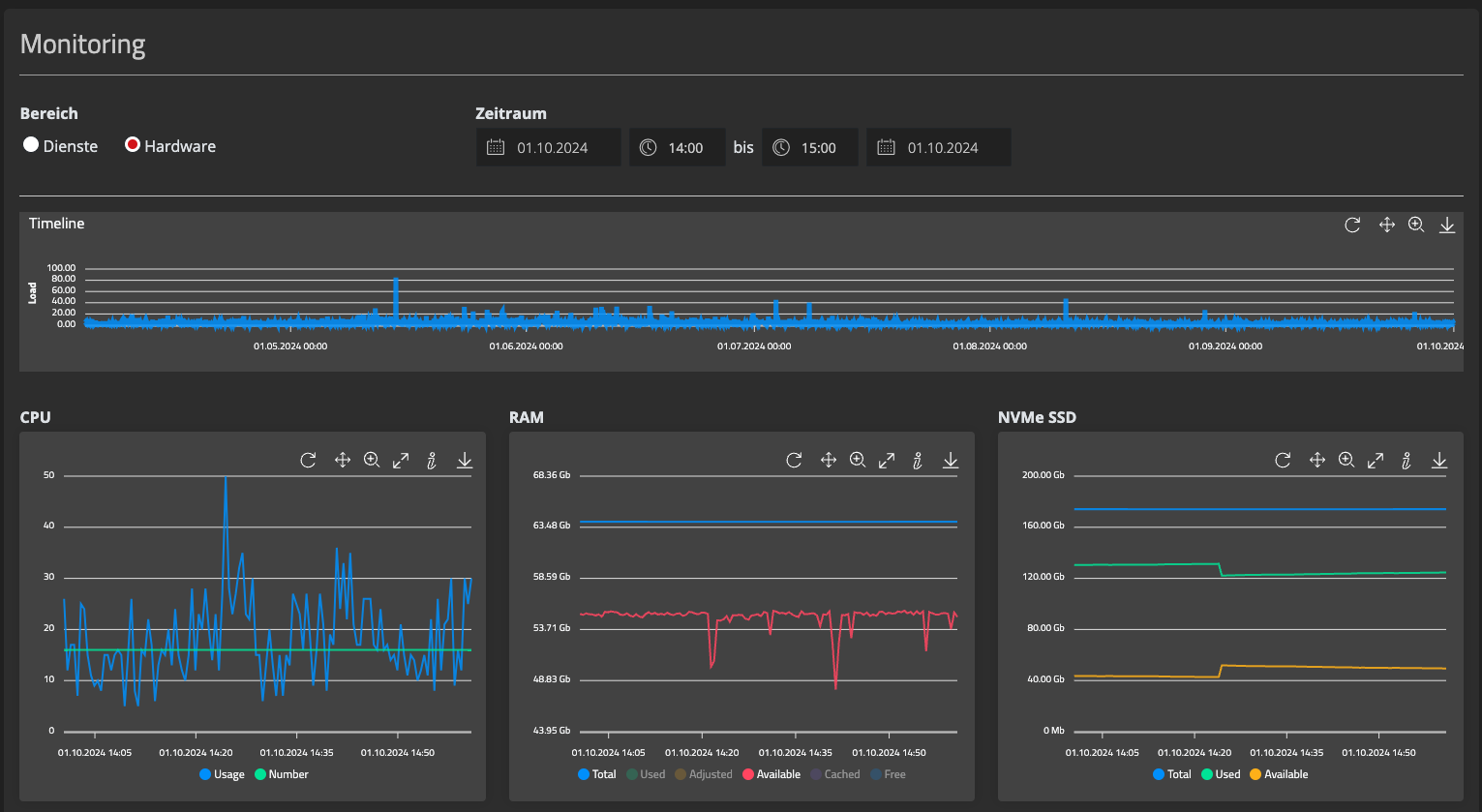Zoom into the RAM chart
This screenshot has height=812, width=1482.
(x=858, y=460)
